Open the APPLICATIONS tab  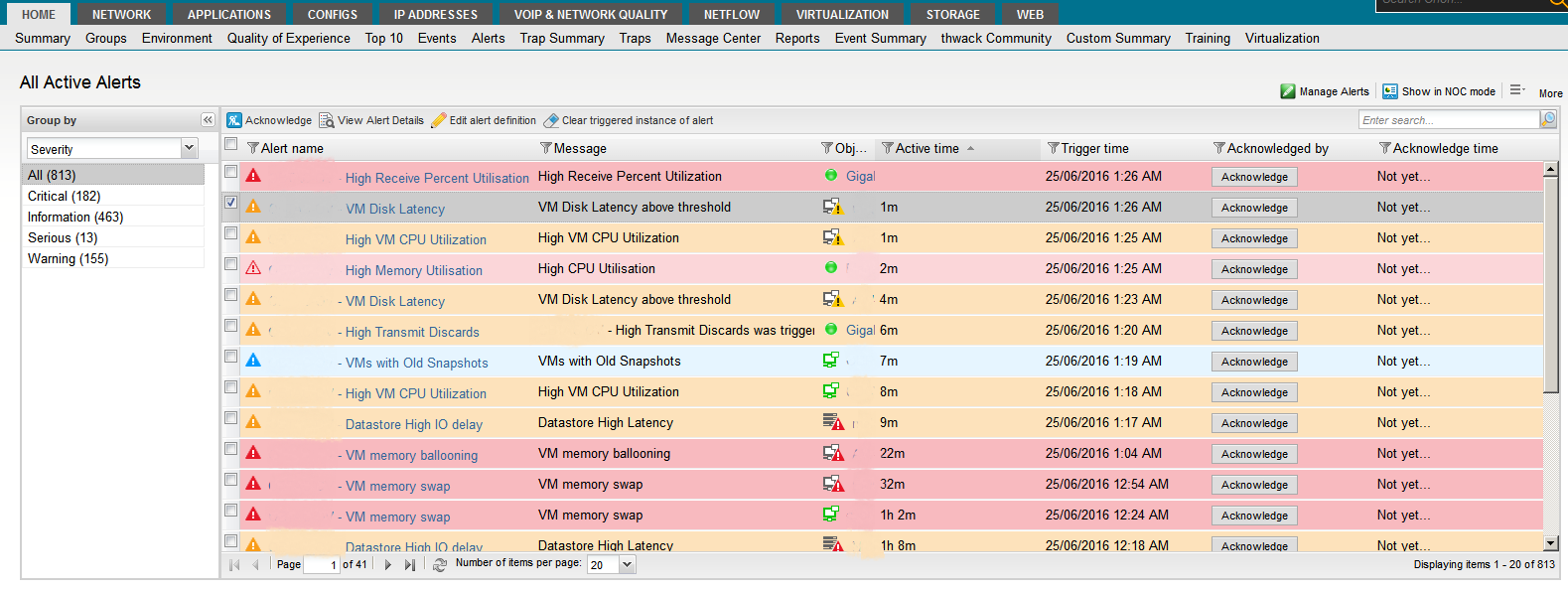(x=228, y=14)
